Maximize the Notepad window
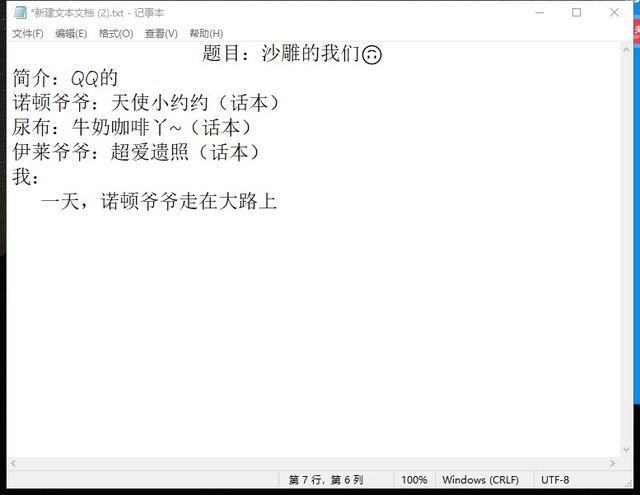640x495 pixels. [x=576, y=12]
